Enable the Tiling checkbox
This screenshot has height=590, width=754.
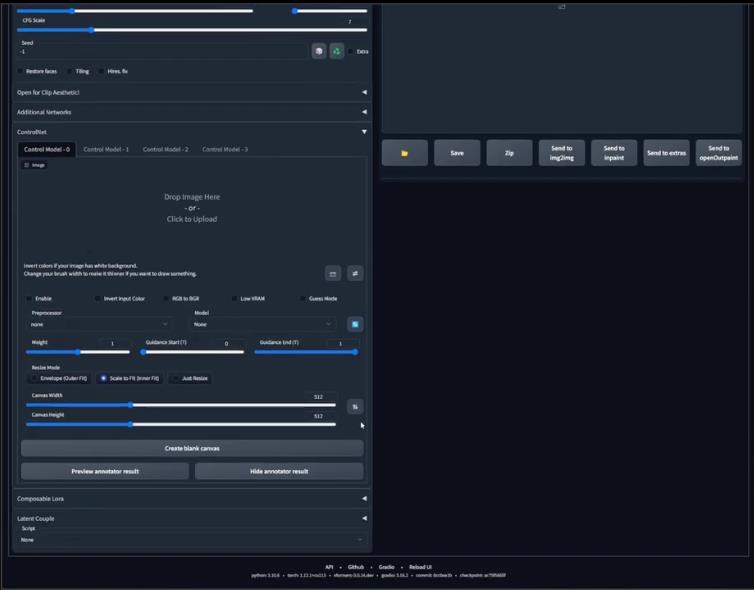(x=70, y=71)
